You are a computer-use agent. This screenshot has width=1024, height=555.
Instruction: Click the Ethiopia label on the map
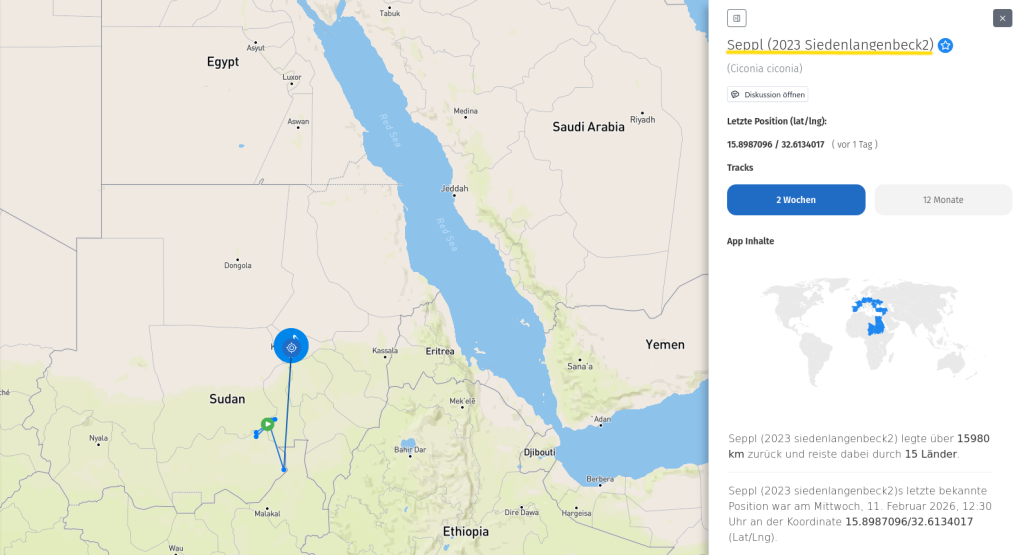coord(466,531)
